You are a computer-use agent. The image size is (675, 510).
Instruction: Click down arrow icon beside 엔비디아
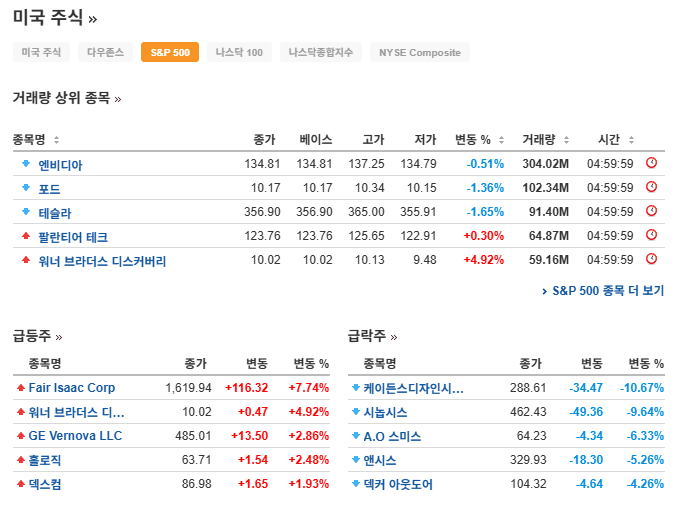(26, 163)
